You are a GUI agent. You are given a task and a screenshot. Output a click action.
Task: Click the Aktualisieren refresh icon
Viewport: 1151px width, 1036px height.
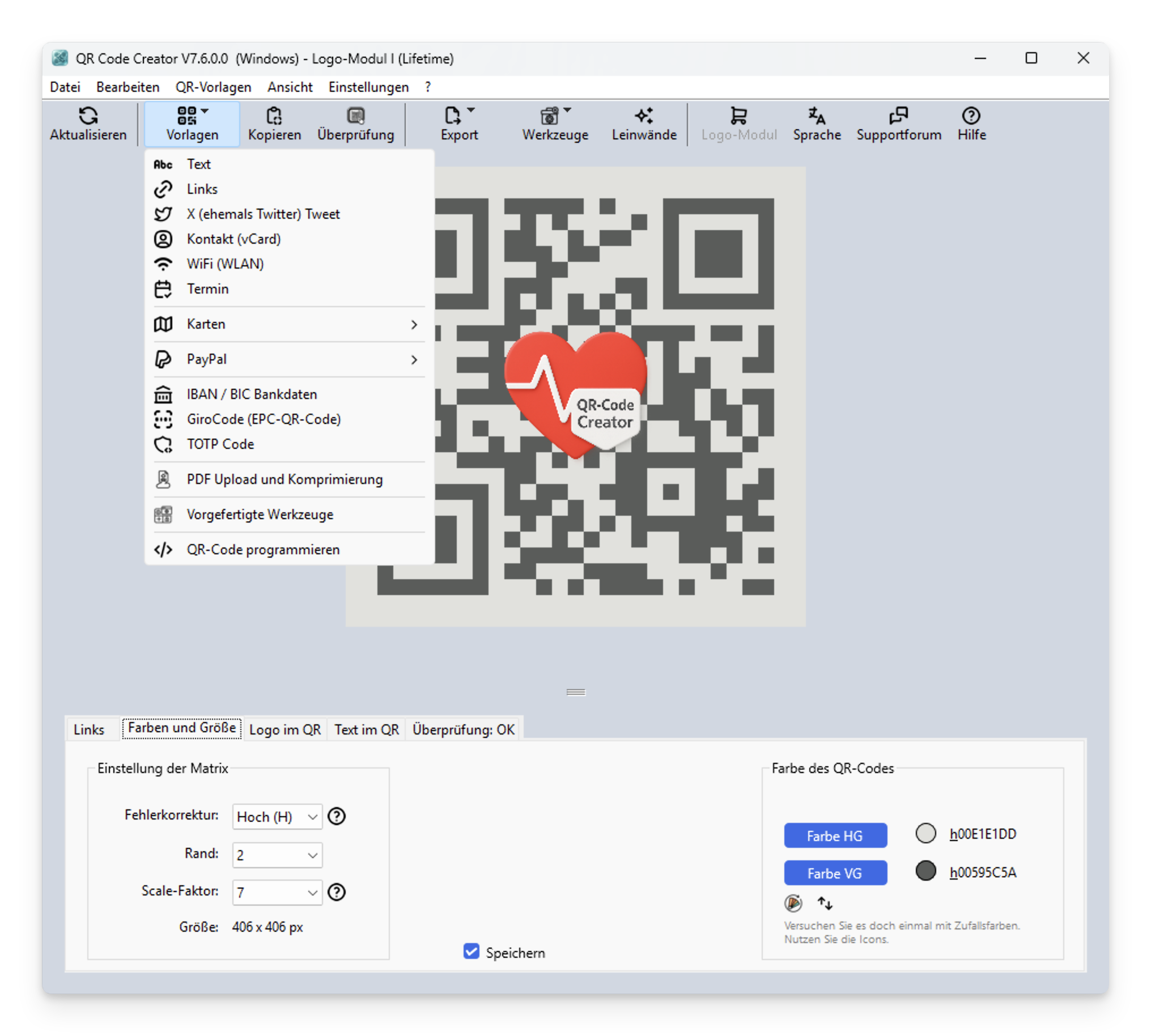(x=88, y=116)
